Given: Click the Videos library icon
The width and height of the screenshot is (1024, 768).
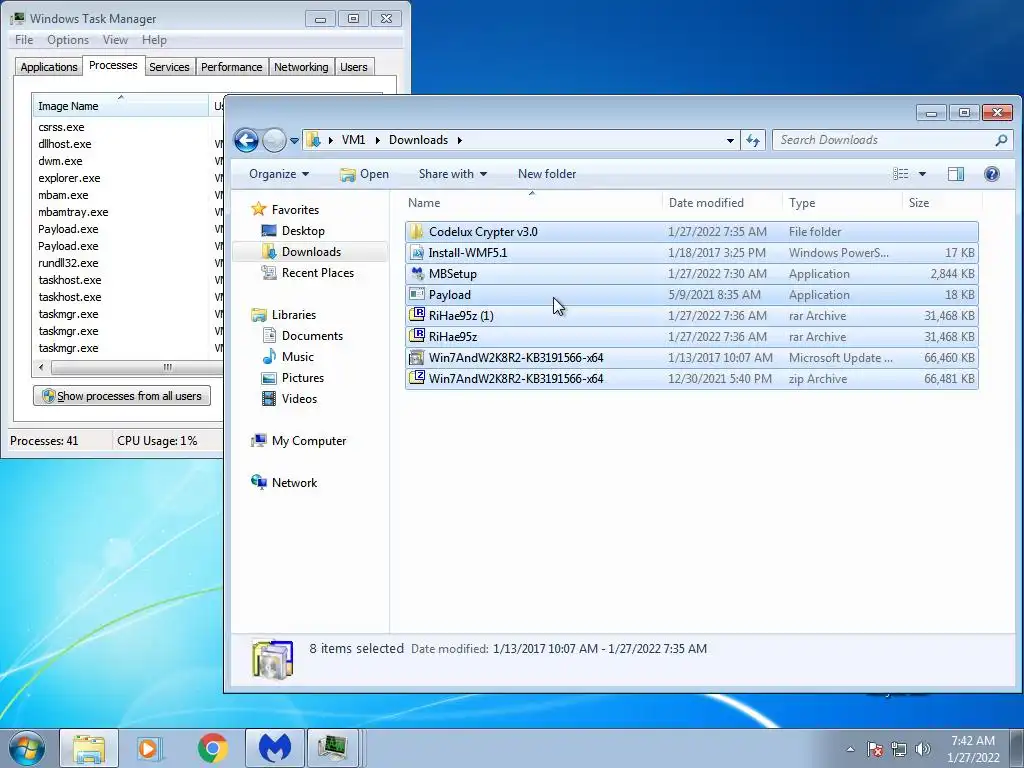Looking at the screenshot, I should [268, 398].
